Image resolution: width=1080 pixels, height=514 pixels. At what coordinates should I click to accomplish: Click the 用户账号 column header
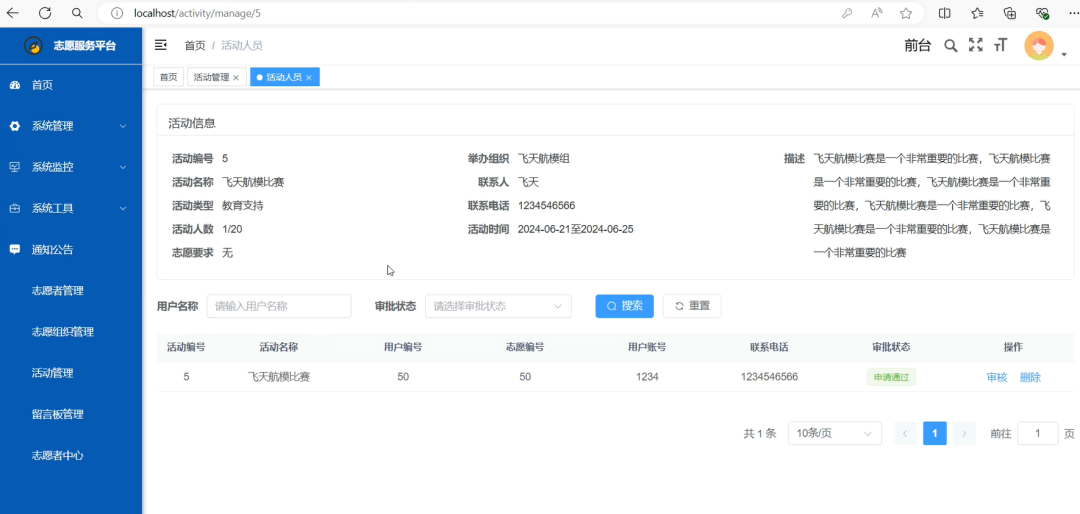click(x=647, y=347)
